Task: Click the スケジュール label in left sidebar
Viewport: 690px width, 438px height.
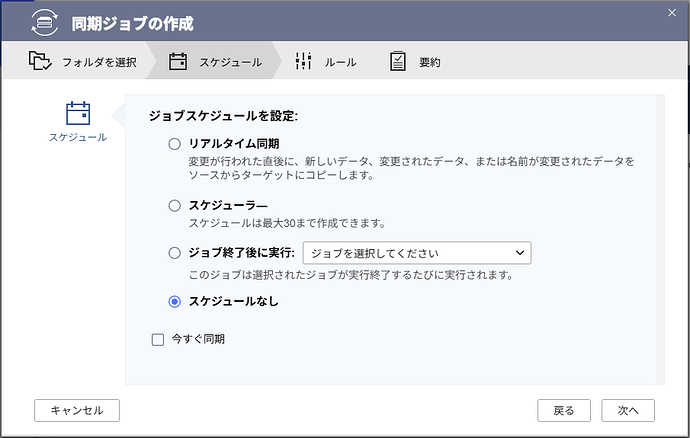Action: tap(78, 137)
